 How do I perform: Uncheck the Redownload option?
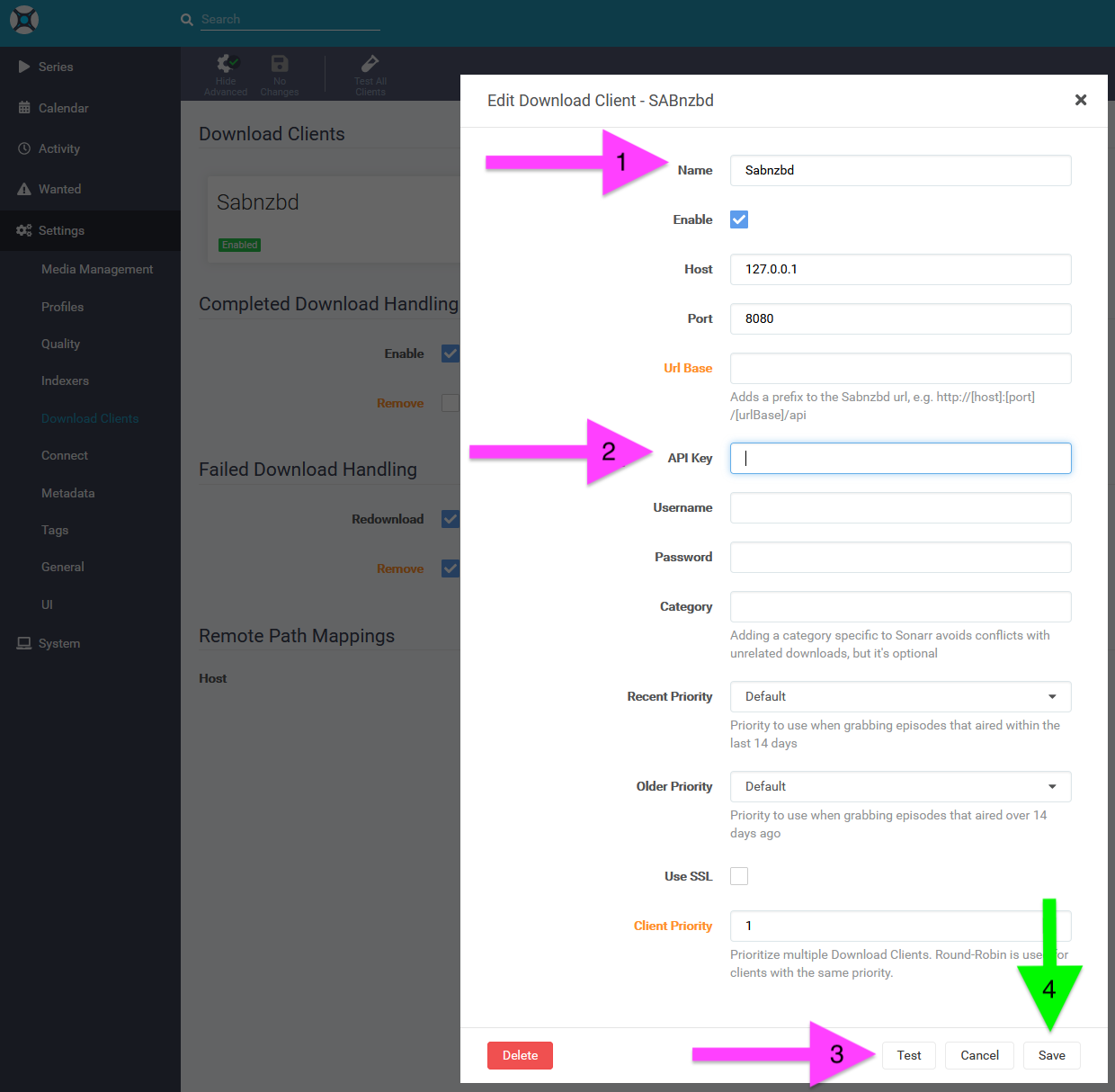(450, 519)
